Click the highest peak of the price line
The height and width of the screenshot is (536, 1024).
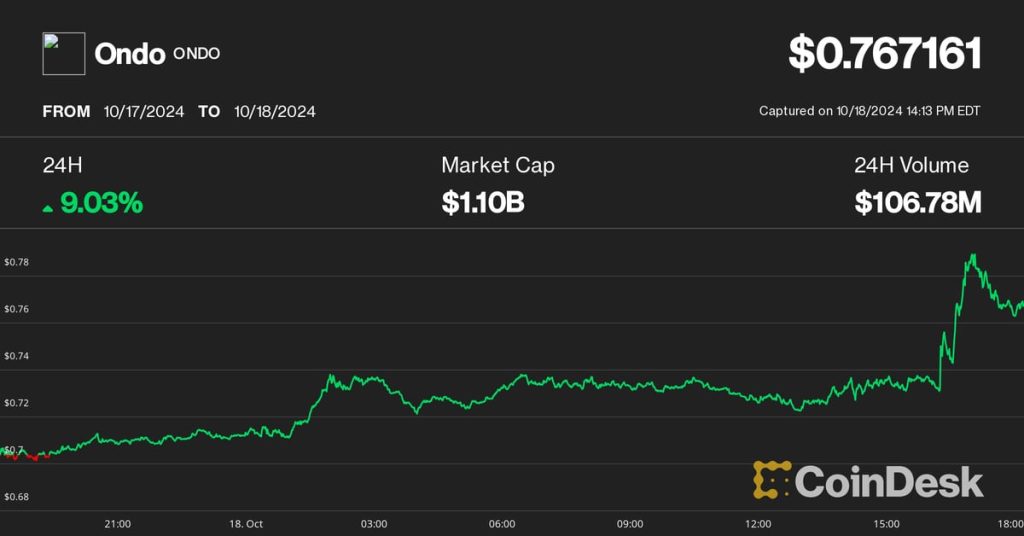tap(970, 256)
